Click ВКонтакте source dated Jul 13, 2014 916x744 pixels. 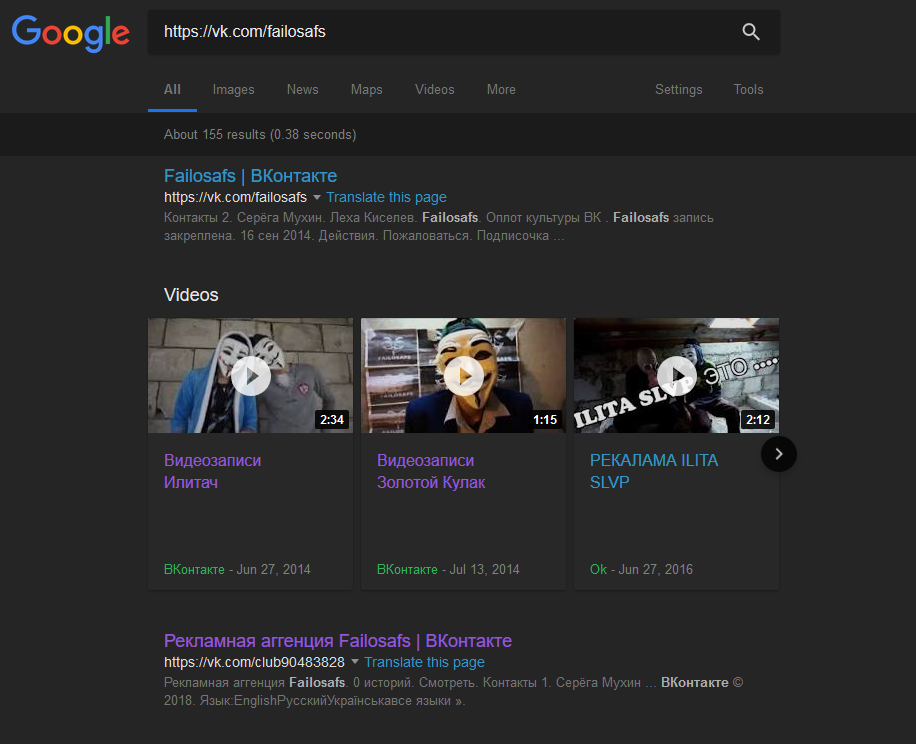[407, 569]
